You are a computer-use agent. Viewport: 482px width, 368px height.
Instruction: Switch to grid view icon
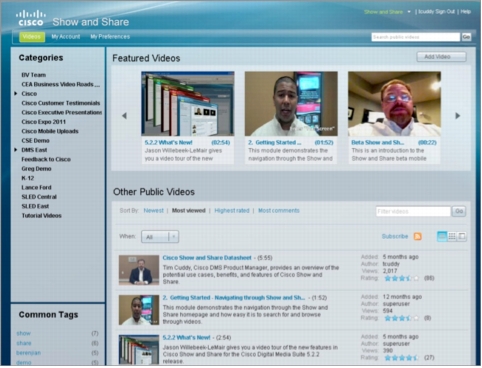(452, 236)
